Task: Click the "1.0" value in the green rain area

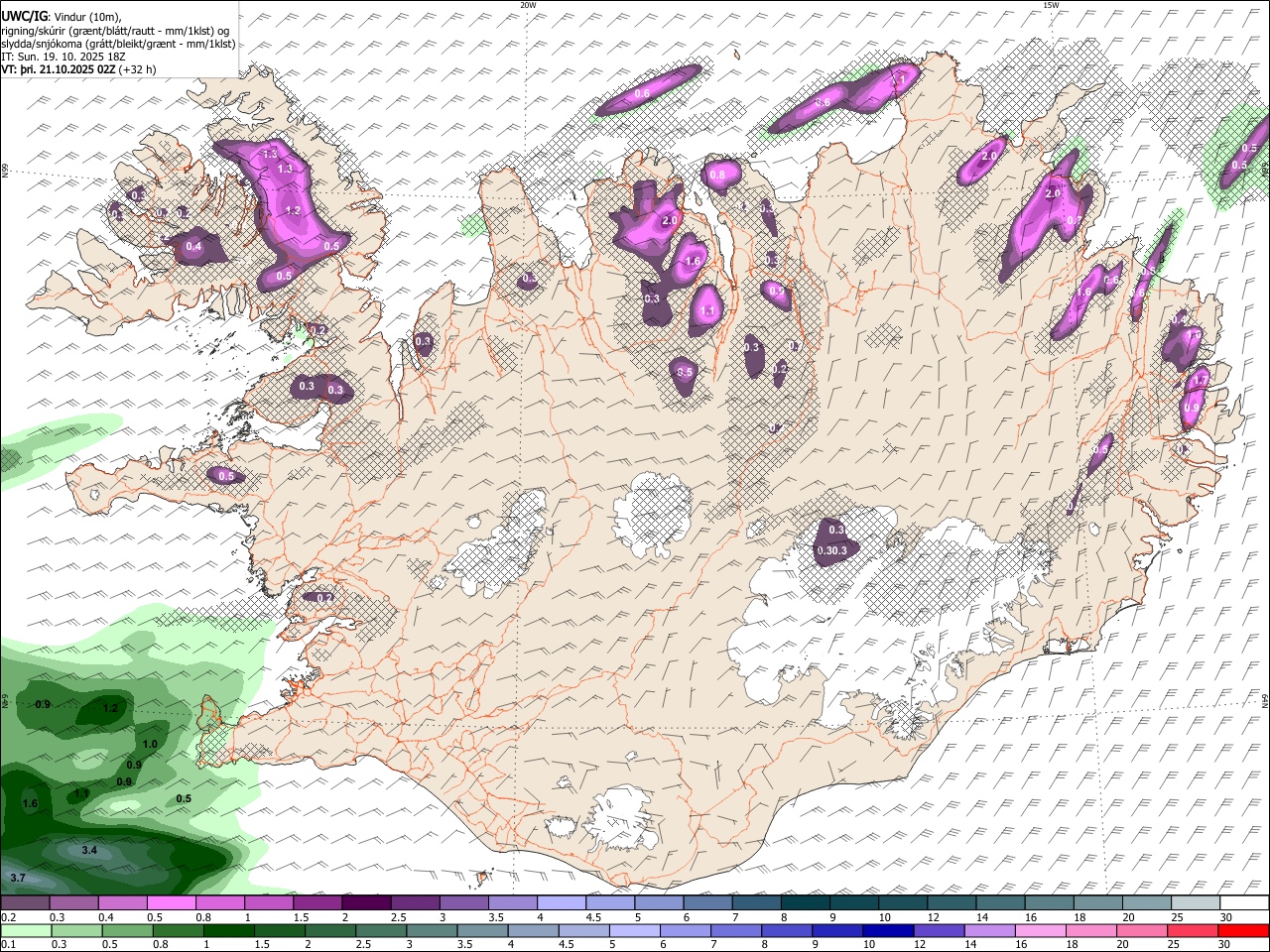Action: [150, 744]
